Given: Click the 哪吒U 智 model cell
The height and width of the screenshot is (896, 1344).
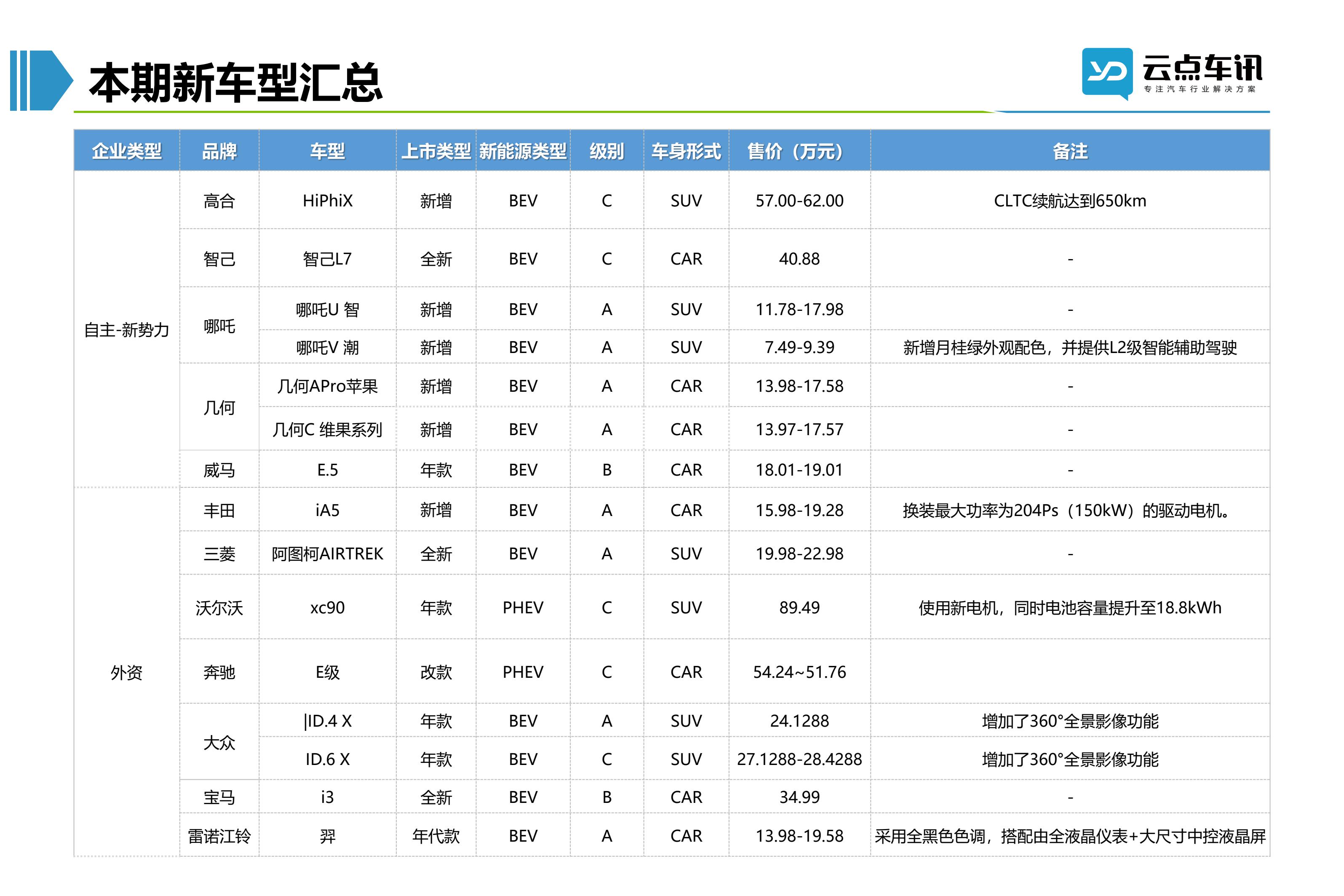Looking at the screenshot, I should pyautogui.click(x=327, y=309).
